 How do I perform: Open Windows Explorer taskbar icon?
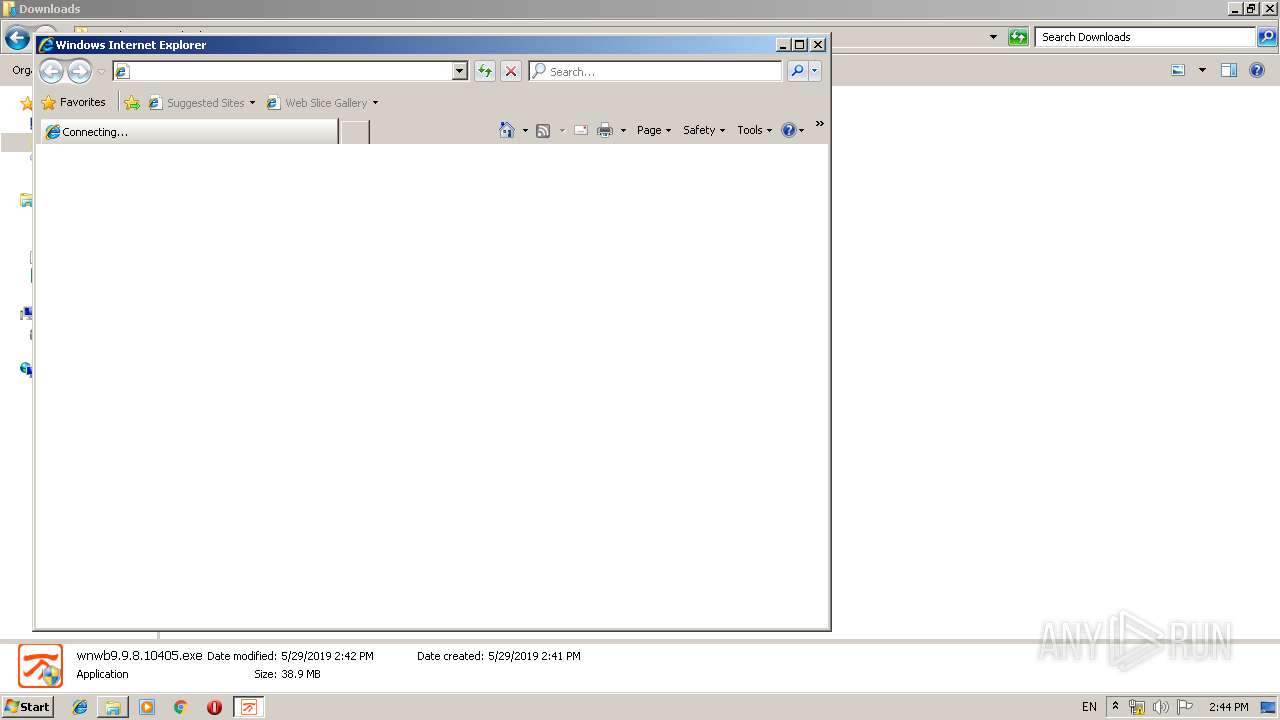pos(113,707)
